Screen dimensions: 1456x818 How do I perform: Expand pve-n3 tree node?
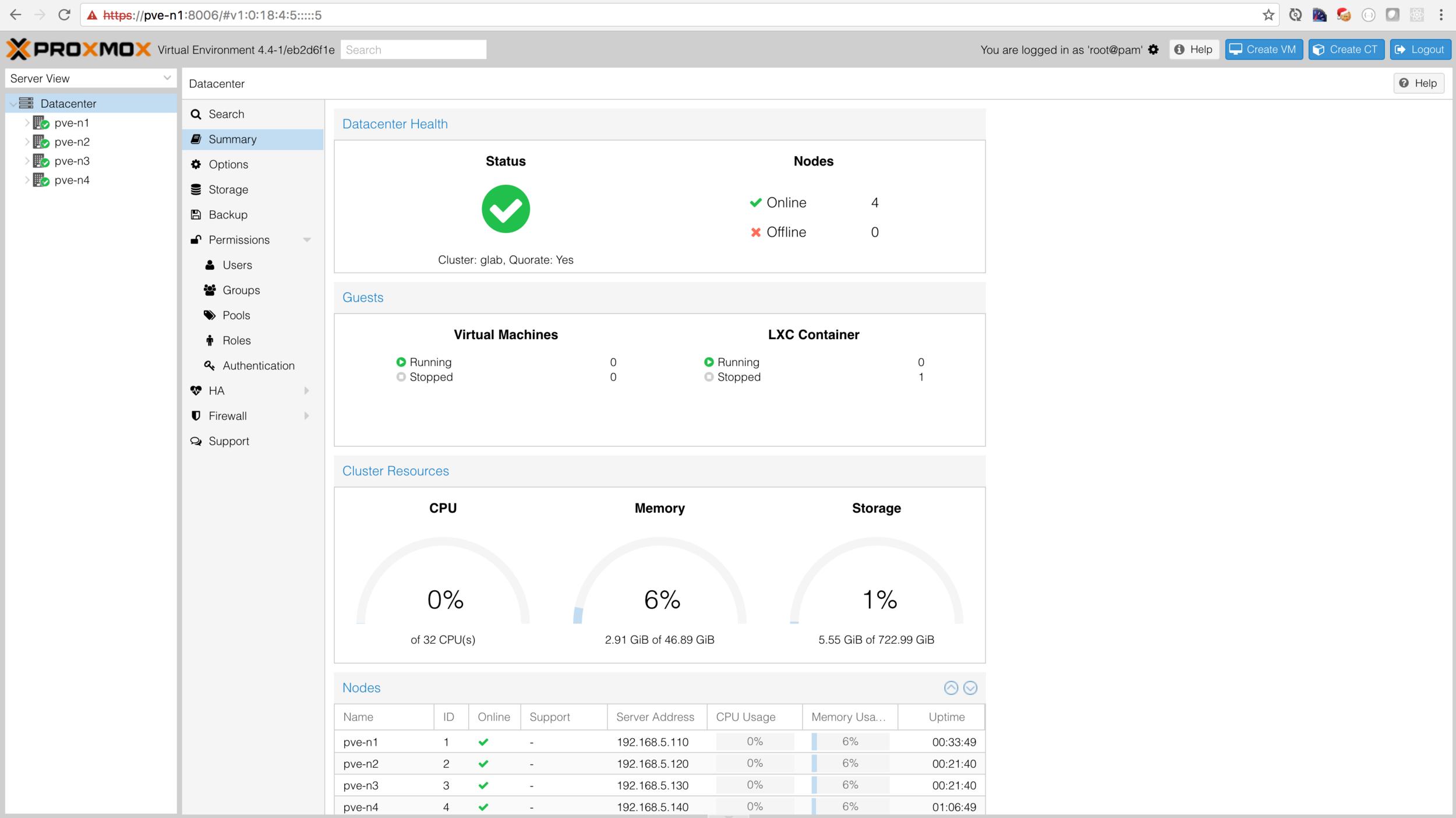pos(26,161)
